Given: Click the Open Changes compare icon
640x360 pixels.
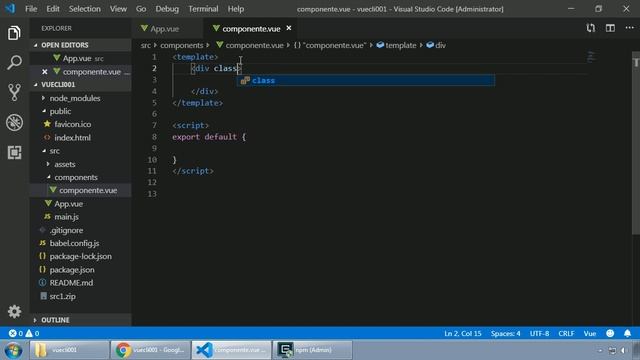Looking at the screenshot, I should [591, 28].
